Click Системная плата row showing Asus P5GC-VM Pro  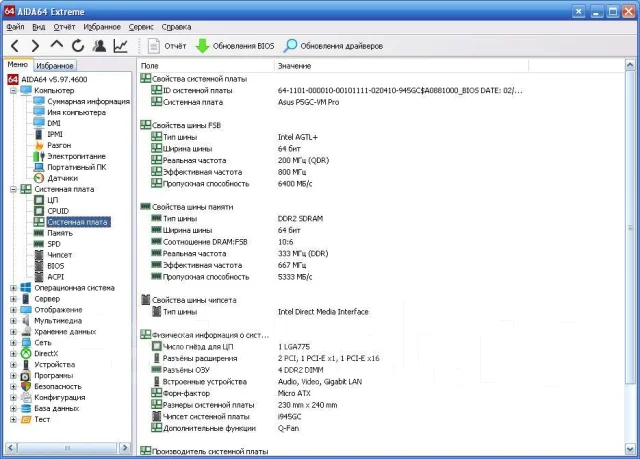coord(339,102)
